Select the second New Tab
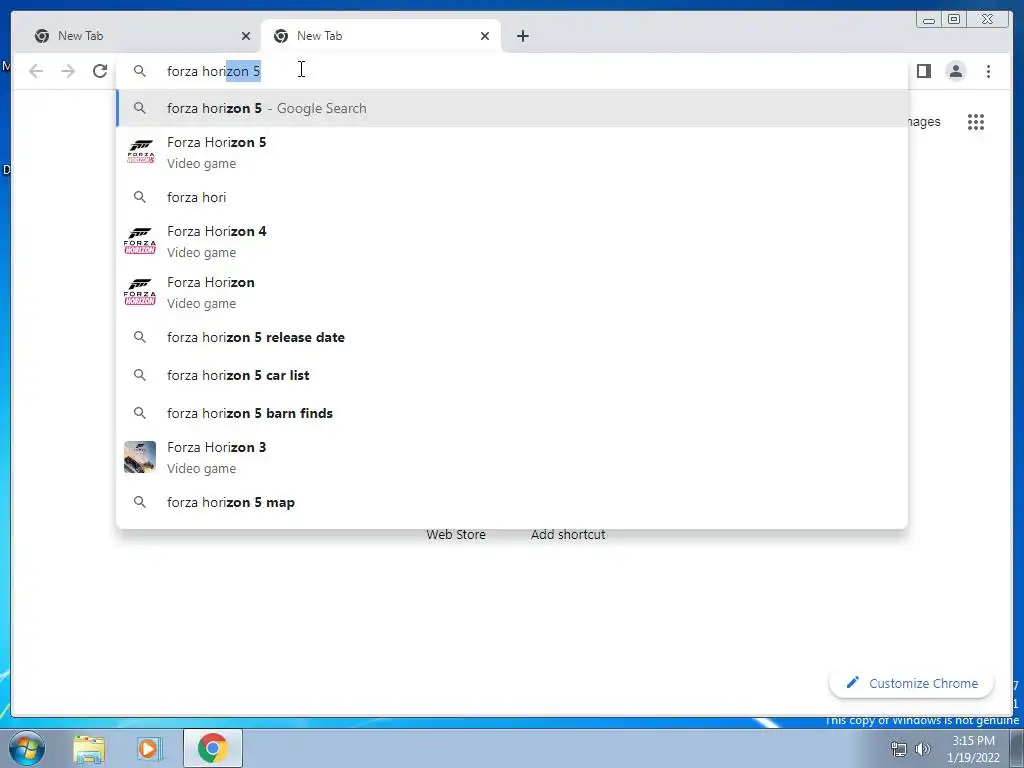 coord(381,36)
